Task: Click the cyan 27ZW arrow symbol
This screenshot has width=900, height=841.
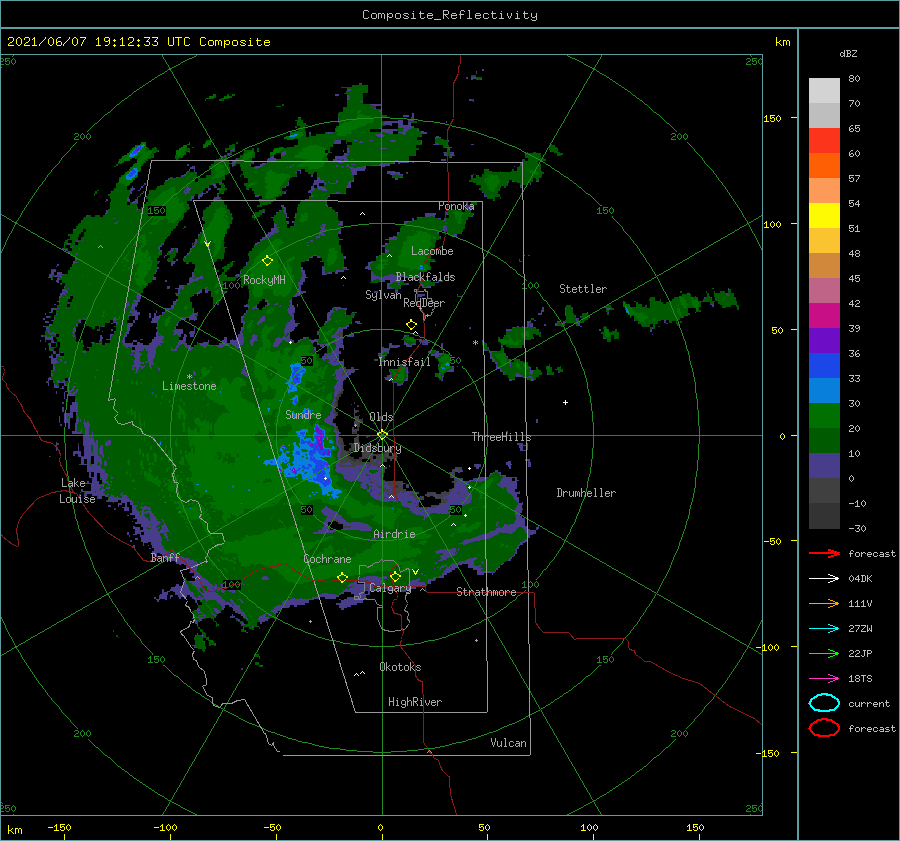Action: (824, 629)
